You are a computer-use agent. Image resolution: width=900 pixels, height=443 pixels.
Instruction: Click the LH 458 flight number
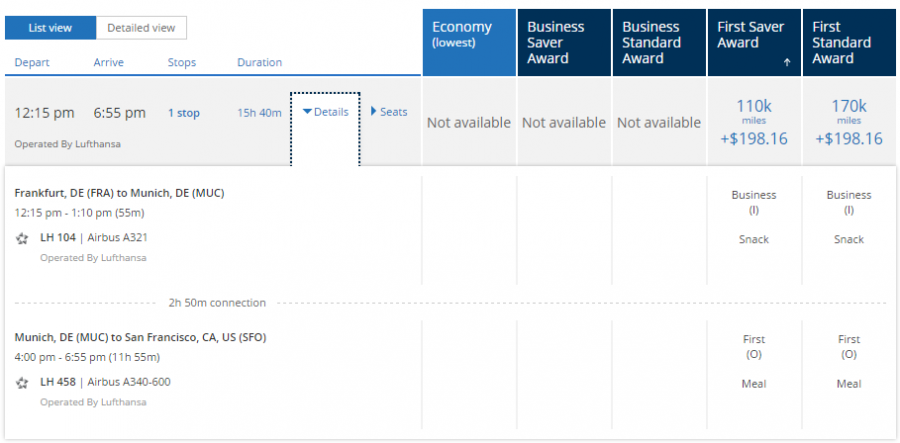[57, 382]
